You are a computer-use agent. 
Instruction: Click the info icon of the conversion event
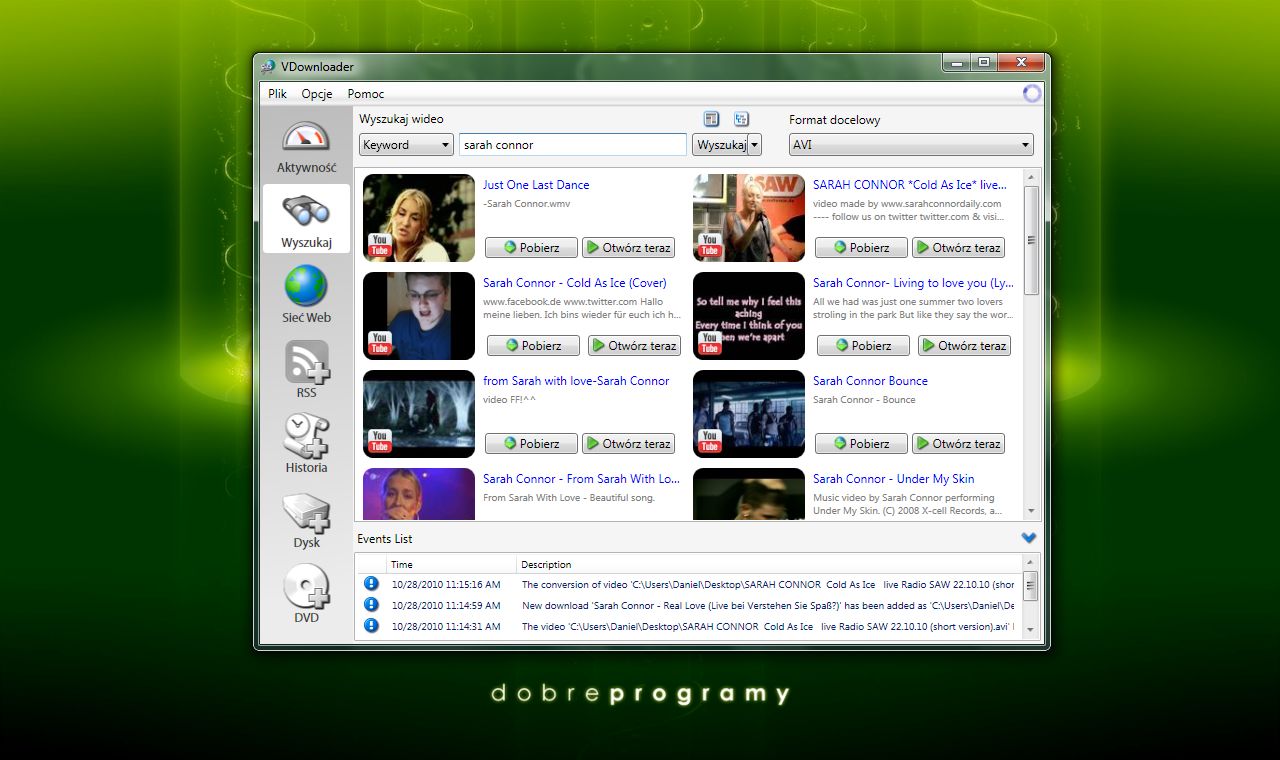[x=371, y=584]
